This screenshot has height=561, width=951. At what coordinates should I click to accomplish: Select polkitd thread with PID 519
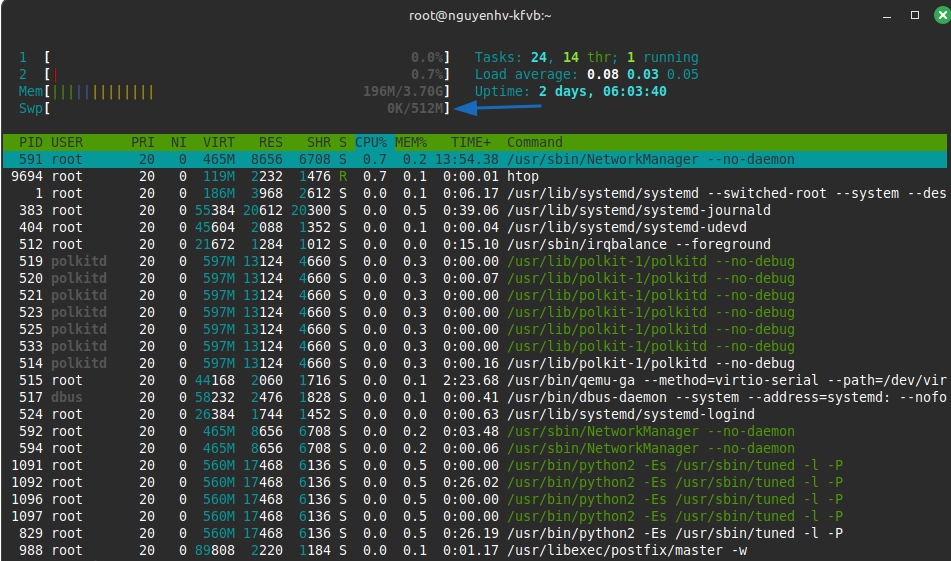click(x=474, y=261)
